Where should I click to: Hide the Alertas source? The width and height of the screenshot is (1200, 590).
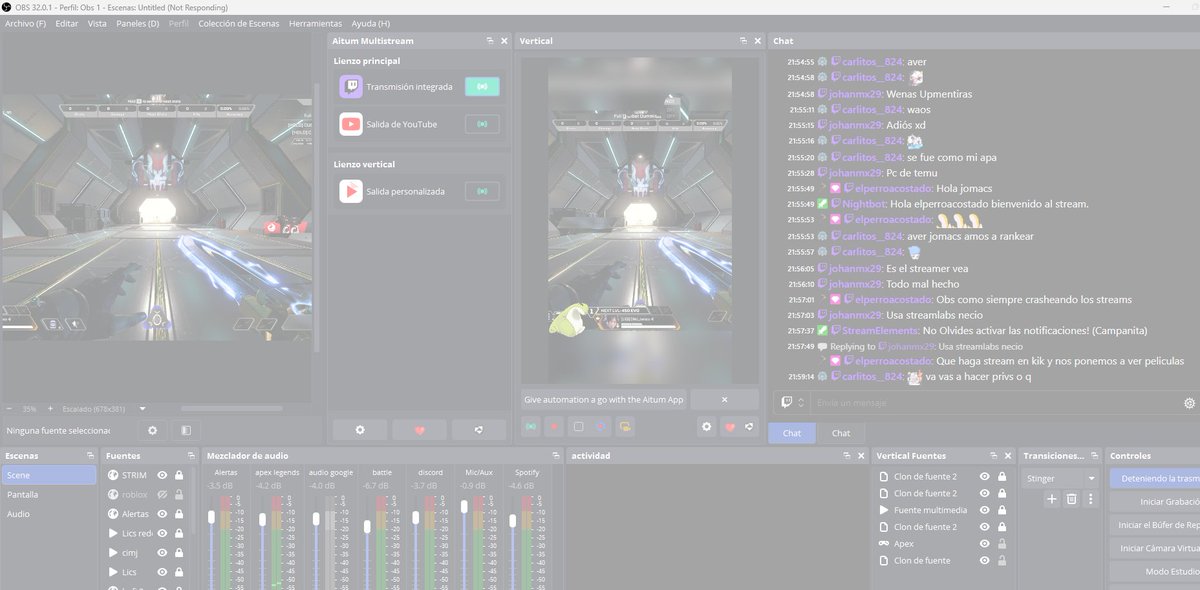click(161, 514)
